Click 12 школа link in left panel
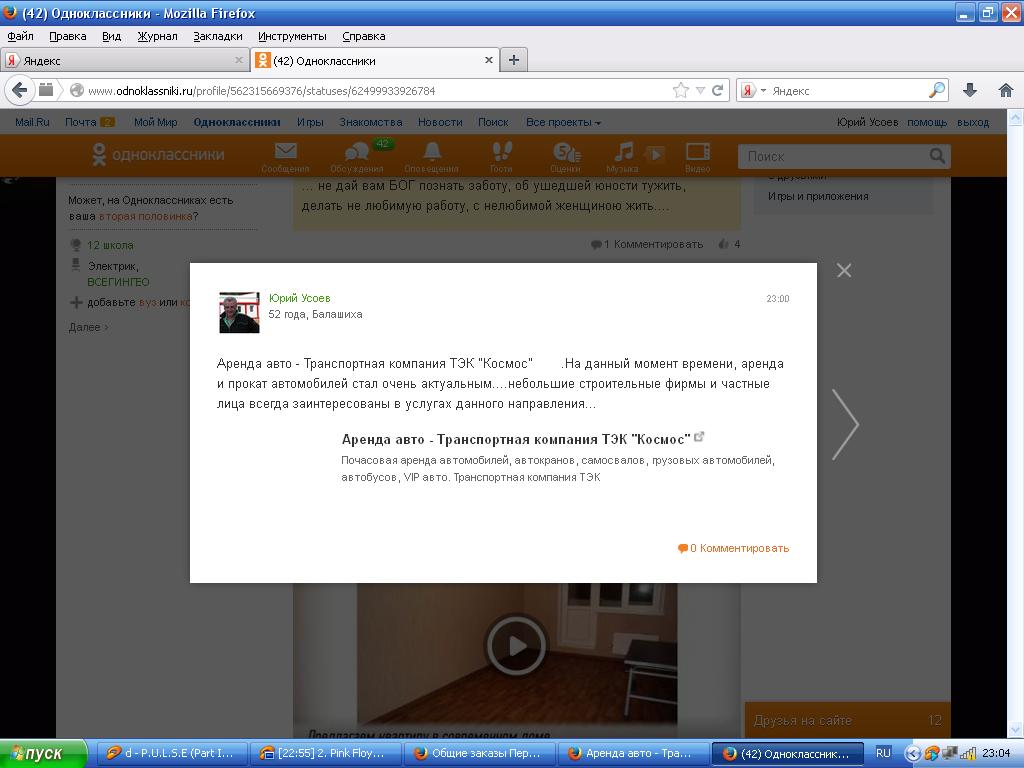Screen dimensions: 1024x768 coord(110,246)
